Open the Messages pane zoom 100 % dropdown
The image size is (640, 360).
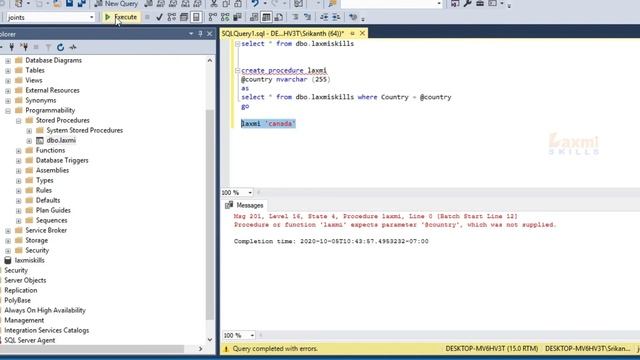point(252,336)
